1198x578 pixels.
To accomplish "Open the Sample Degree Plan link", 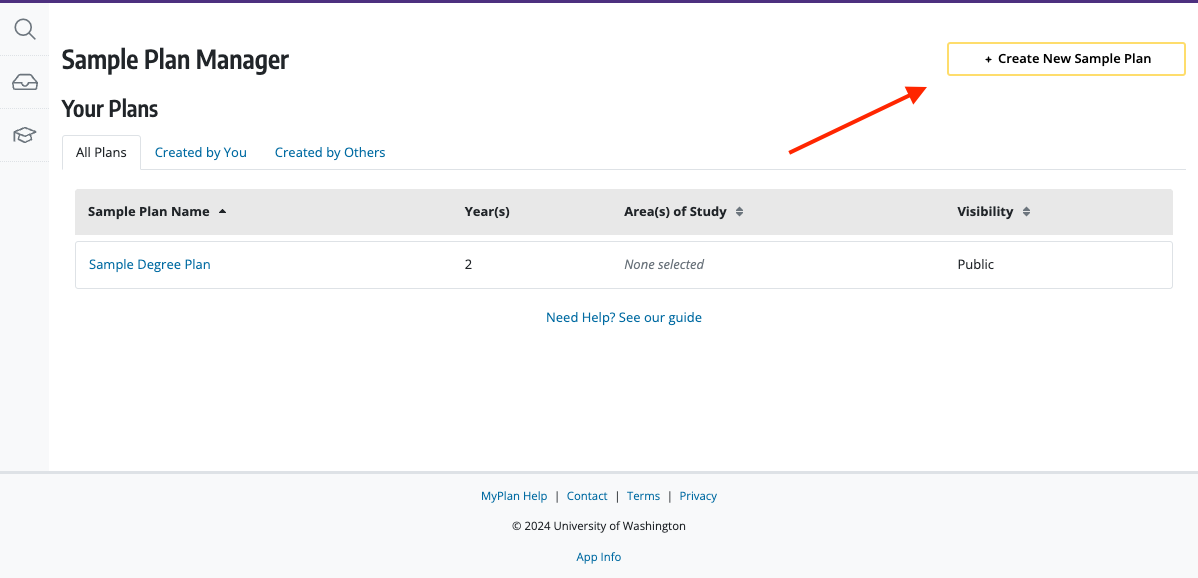I will (150, 265).
